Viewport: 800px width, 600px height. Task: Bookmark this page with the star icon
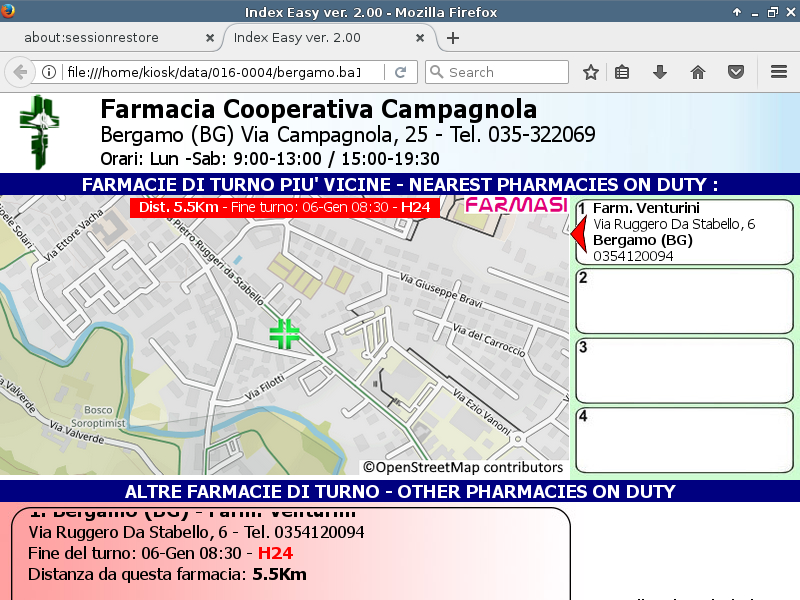pos(591,72)
